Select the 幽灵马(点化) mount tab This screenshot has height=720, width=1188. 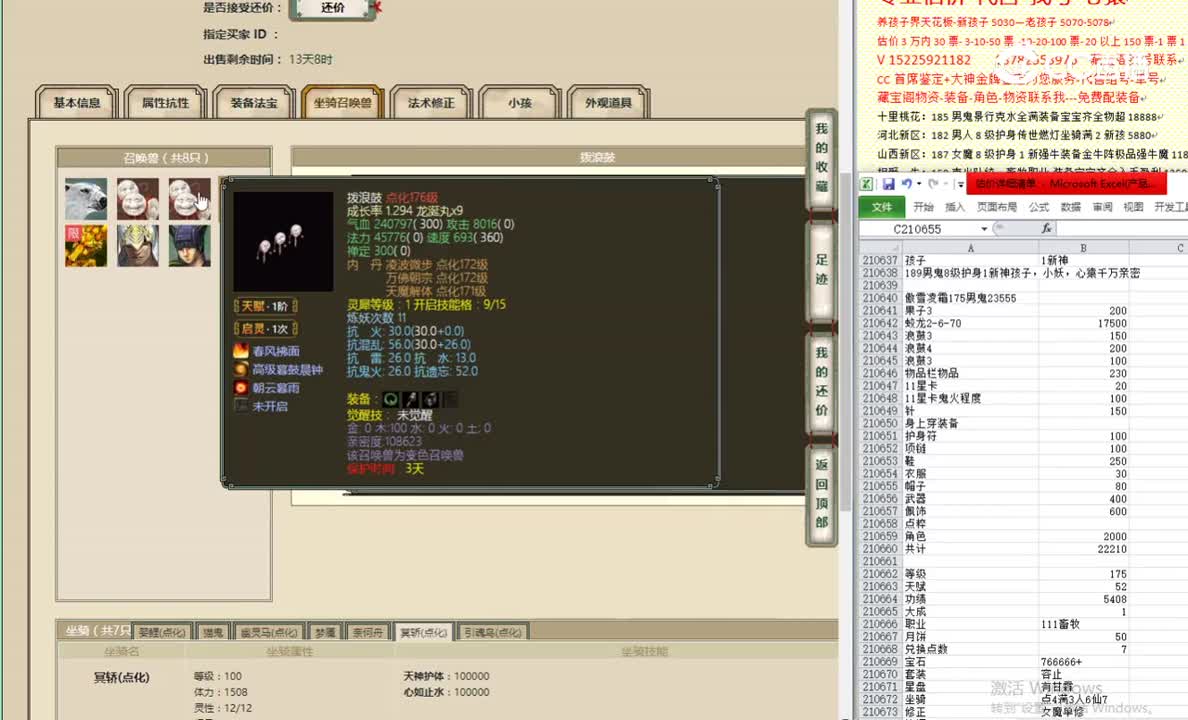pyautogui.click(x=269, y=632)
